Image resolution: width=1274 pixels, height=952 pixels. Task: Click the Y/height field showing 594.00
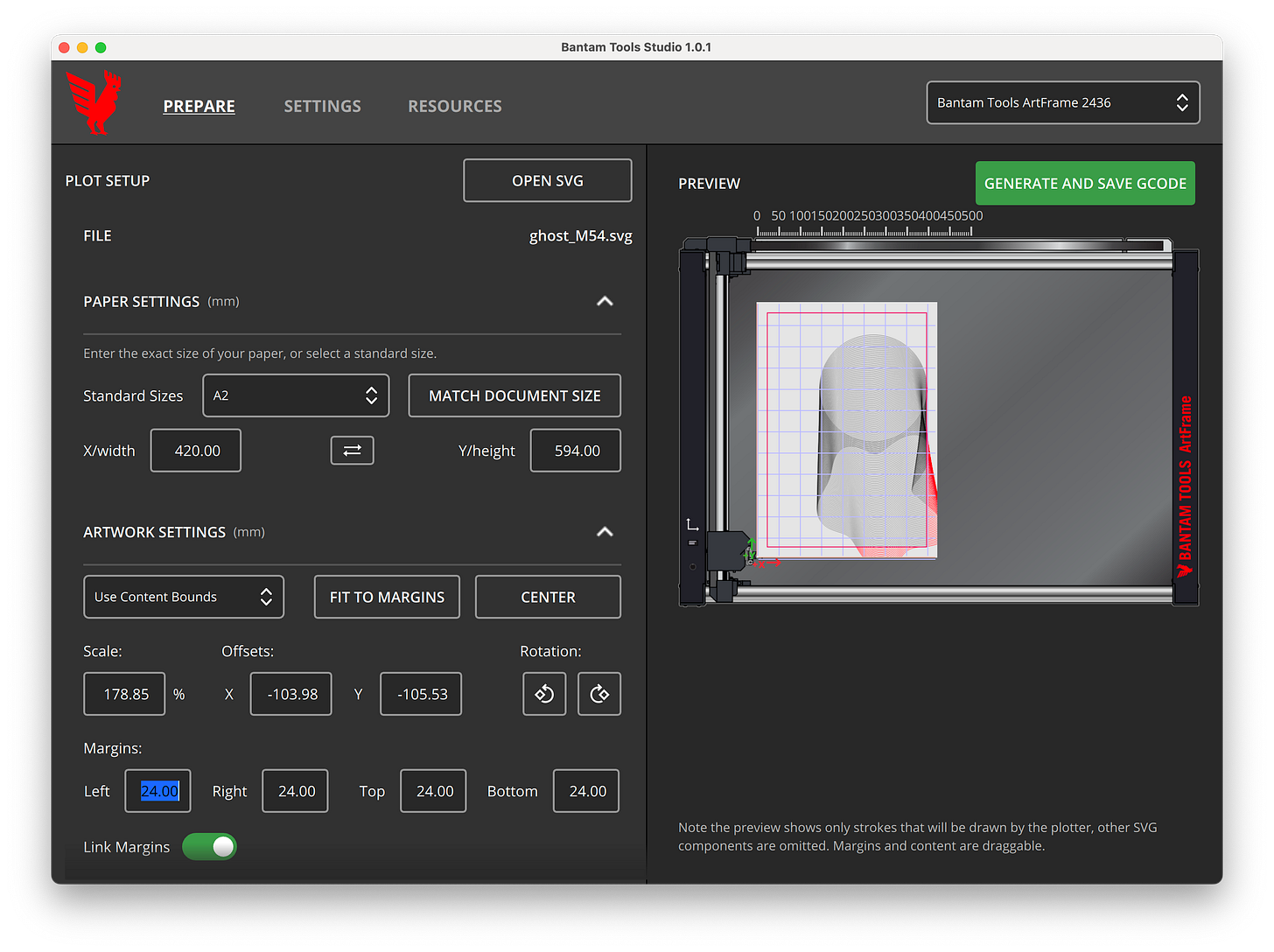[576, 451]
